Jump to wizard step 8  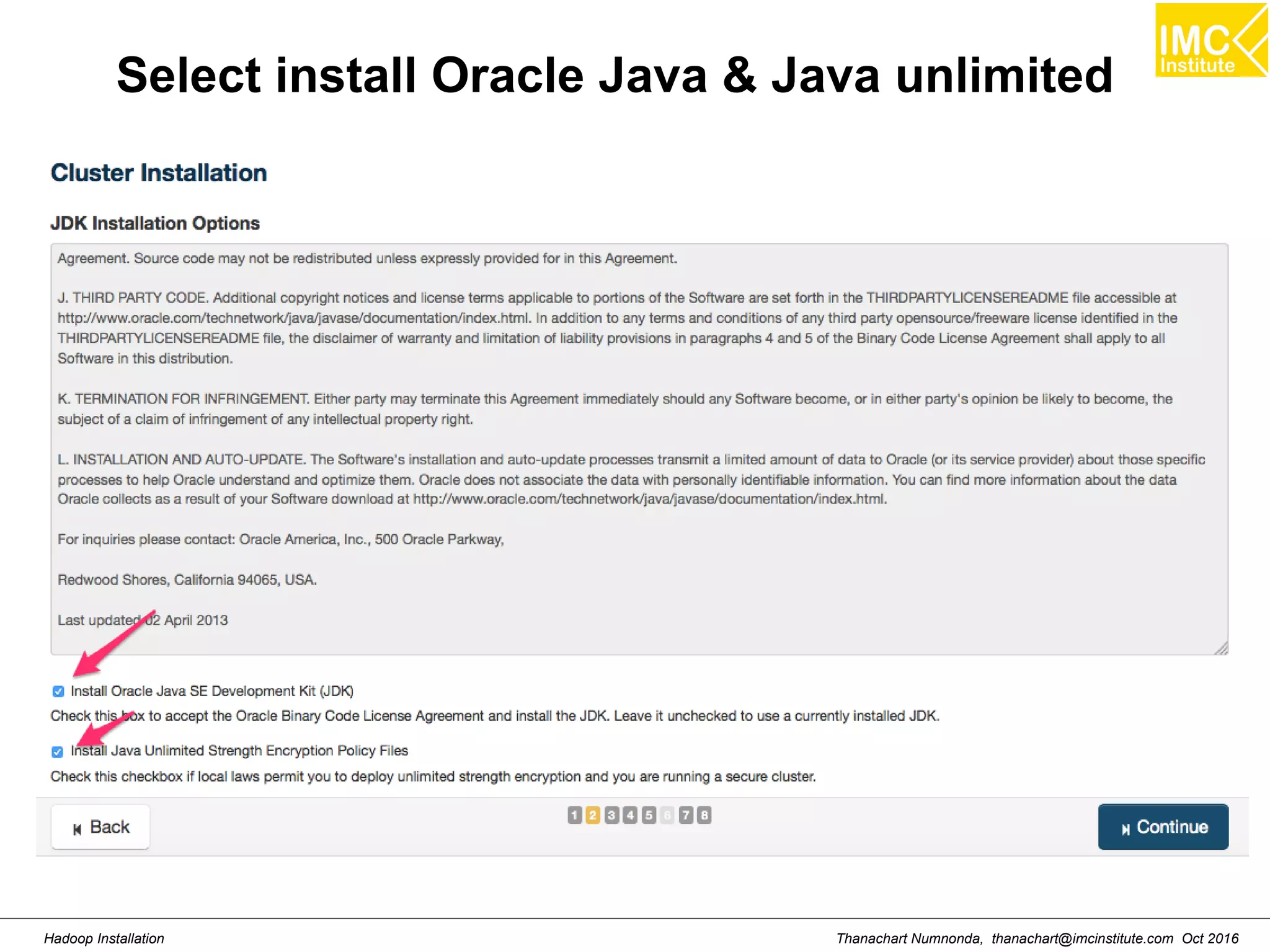[x=704, y=815]
